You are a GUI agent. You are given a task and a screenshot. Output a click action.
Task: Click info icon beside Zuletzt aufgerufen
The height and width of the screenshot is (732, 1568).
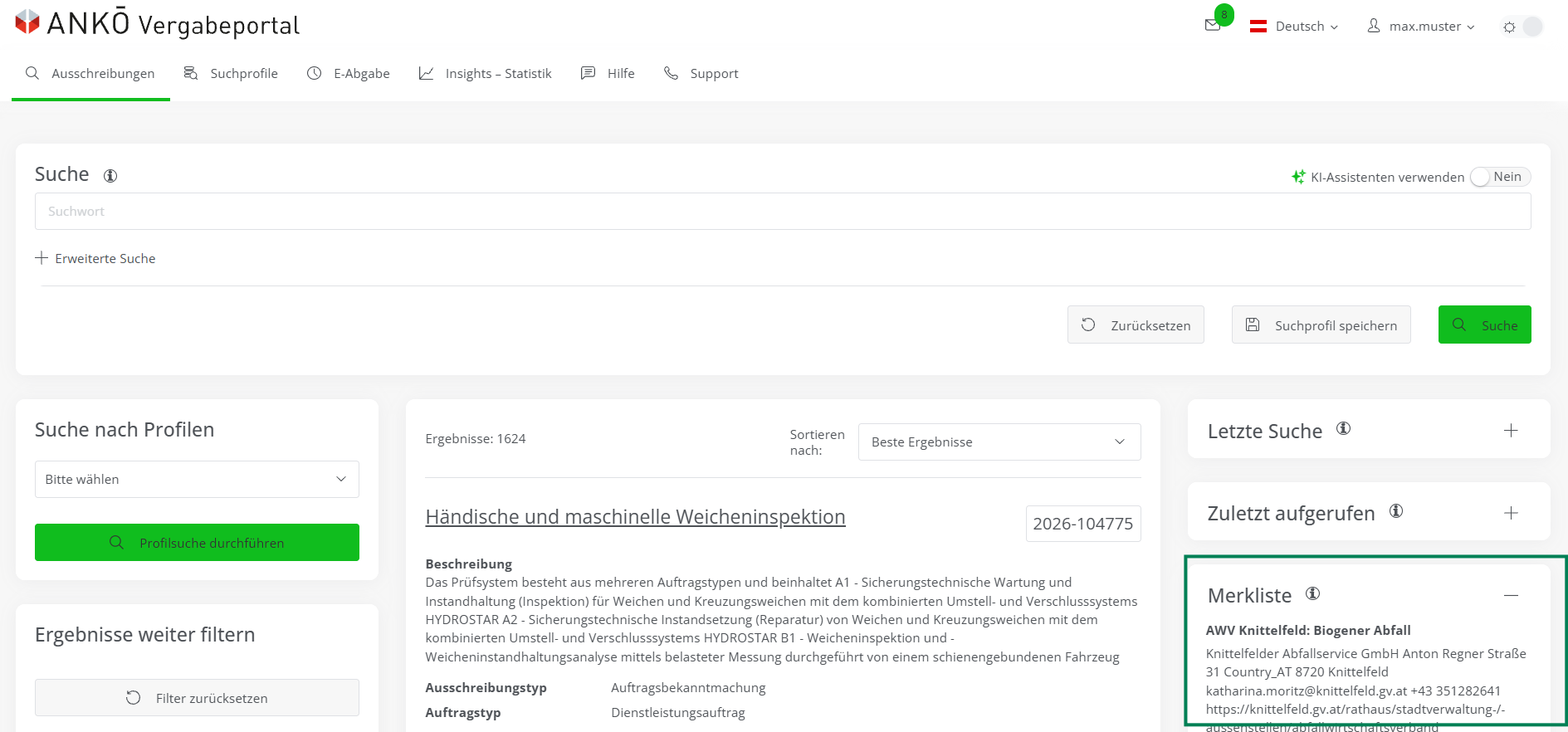coord(1396,510)
